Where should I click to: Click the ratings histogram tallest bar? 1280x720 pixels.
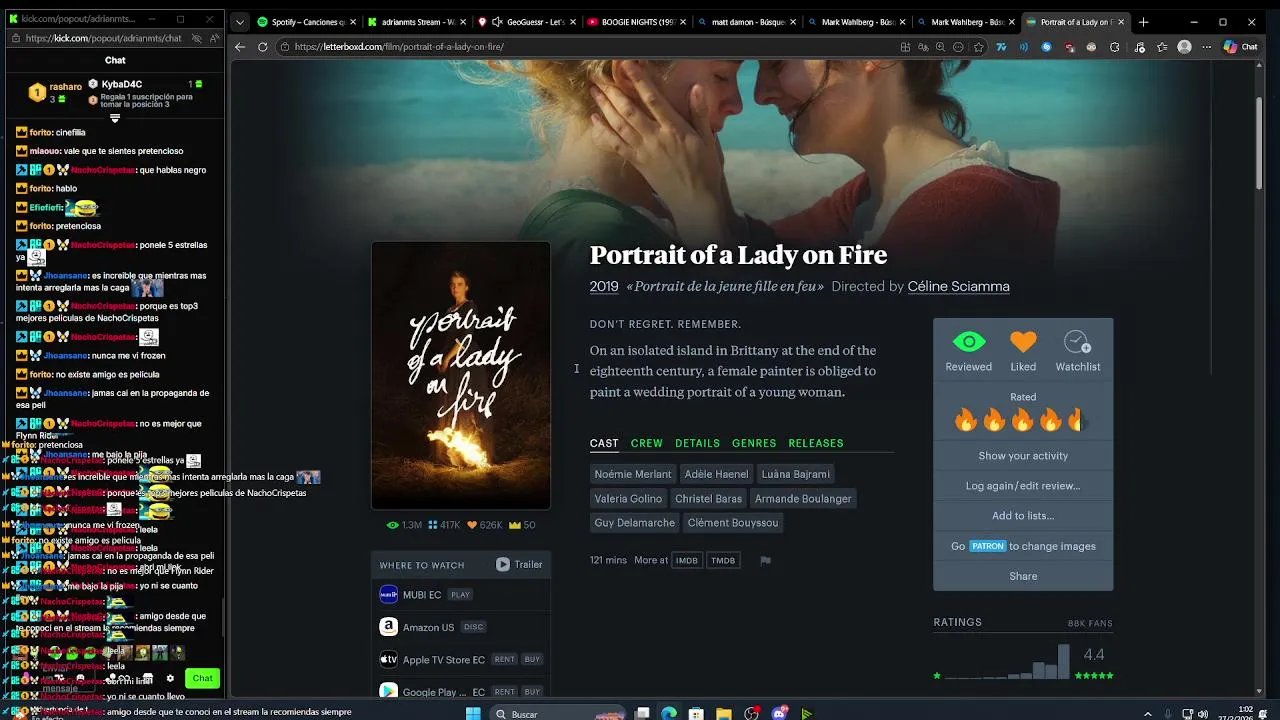point(1063,662)
